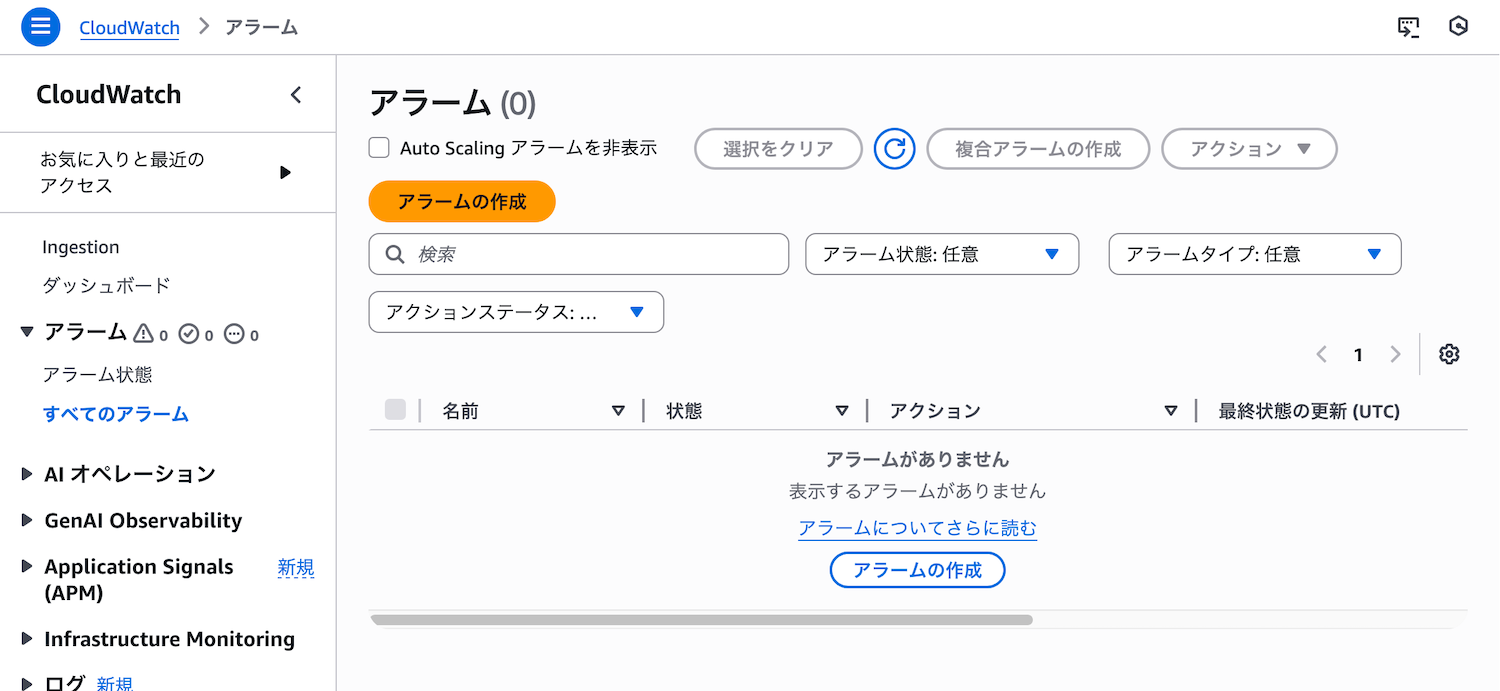This screenshot has width=1500, height=691.
Task: Open the hamburger navigation menu icon
Action: click(x=41, y=26)
